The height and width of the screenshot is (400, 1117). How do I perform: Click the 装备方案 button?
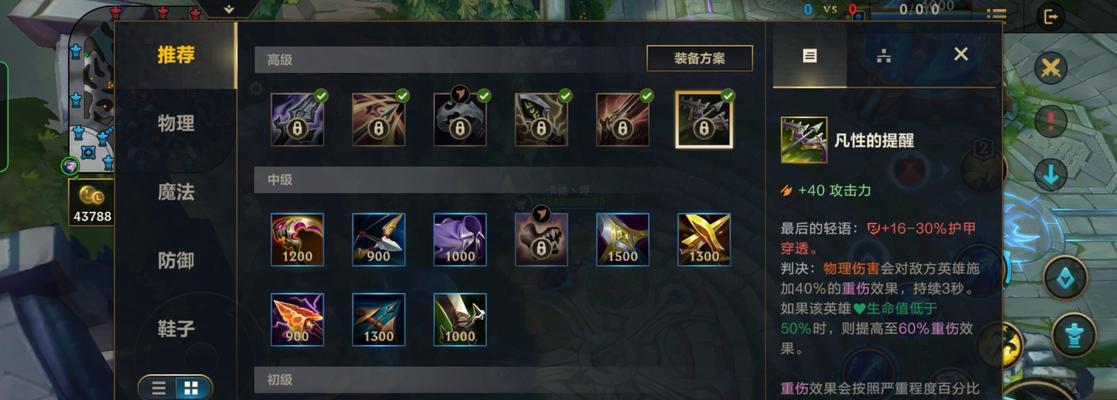pyautogui.click(x=700, y=58)
